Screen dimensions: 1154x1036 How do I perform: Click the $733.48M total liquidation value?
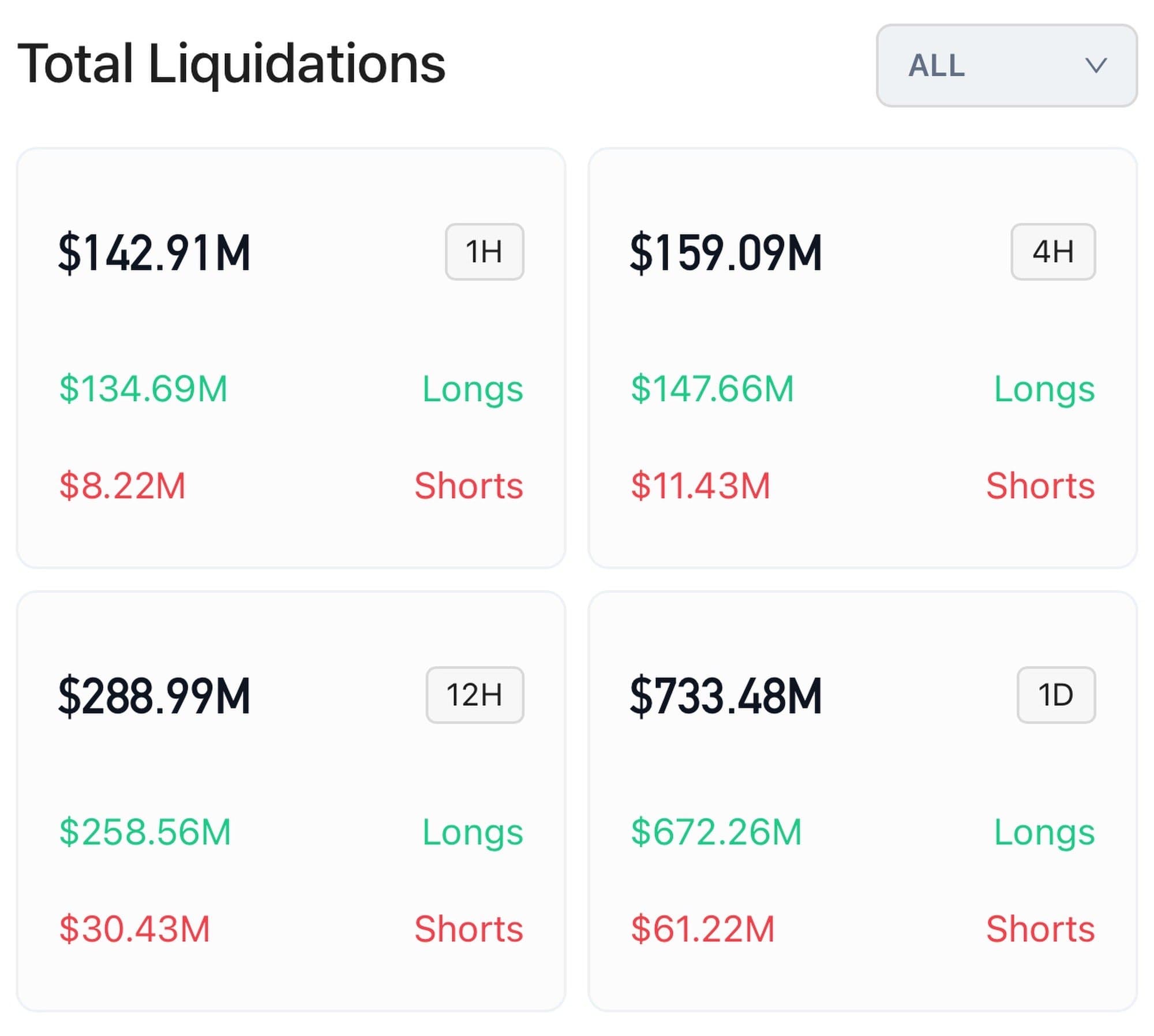[725, 697]
